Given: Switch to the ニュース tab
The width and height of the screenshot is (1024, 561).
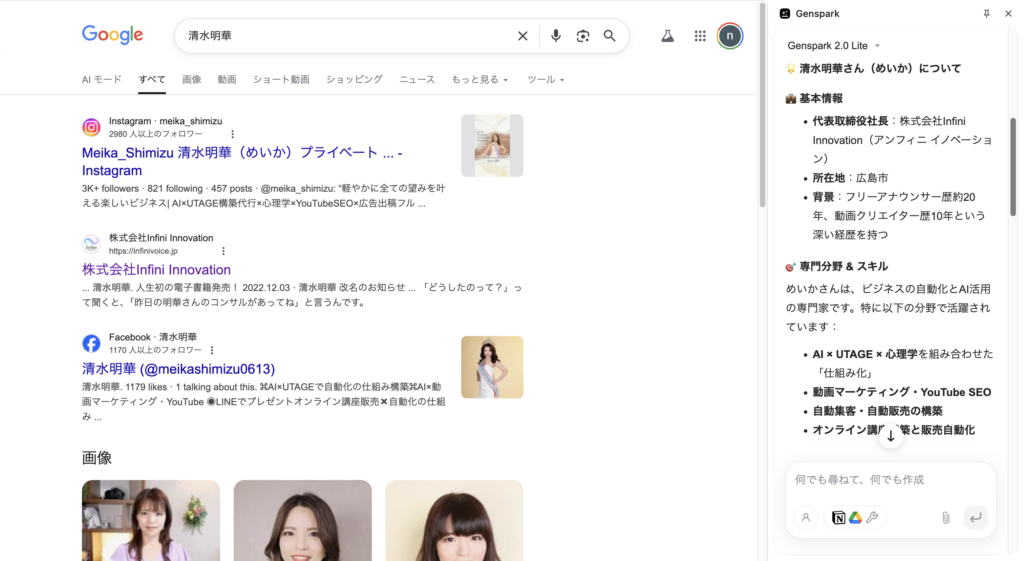Looking at the screenshot, I should pos(417,80).
